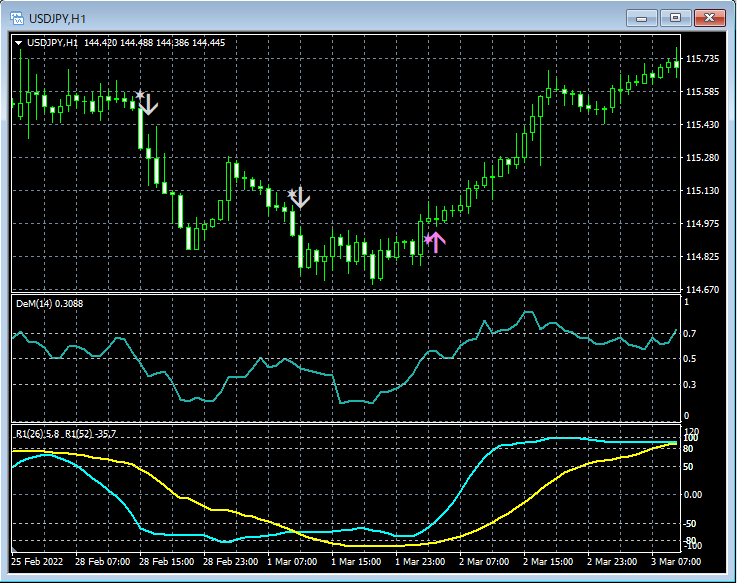This screenshot has height=583, width=738.
Task: Click the chart icon in the title bar
Action: [x=16, y=18]
